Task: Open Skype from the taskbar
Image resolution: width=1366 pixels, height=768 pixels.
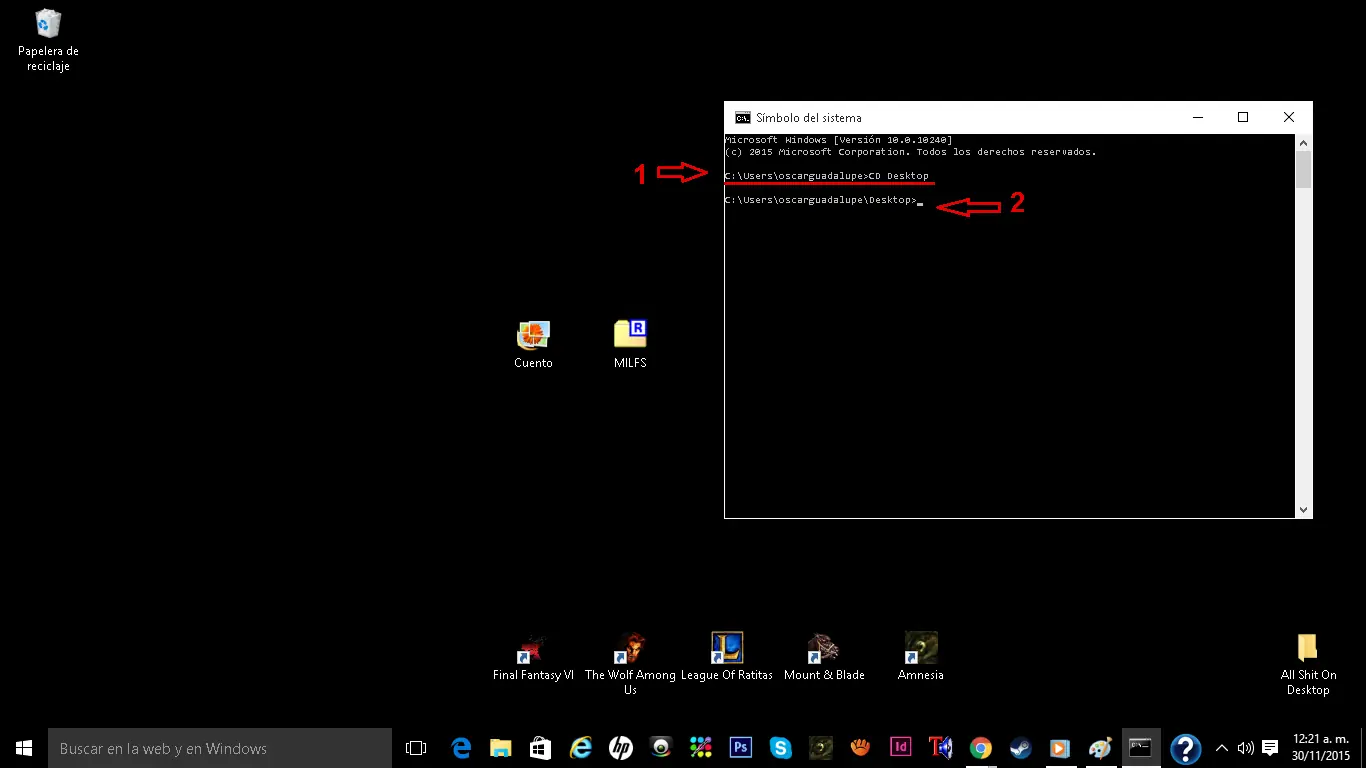Action: tap(781, 748)
